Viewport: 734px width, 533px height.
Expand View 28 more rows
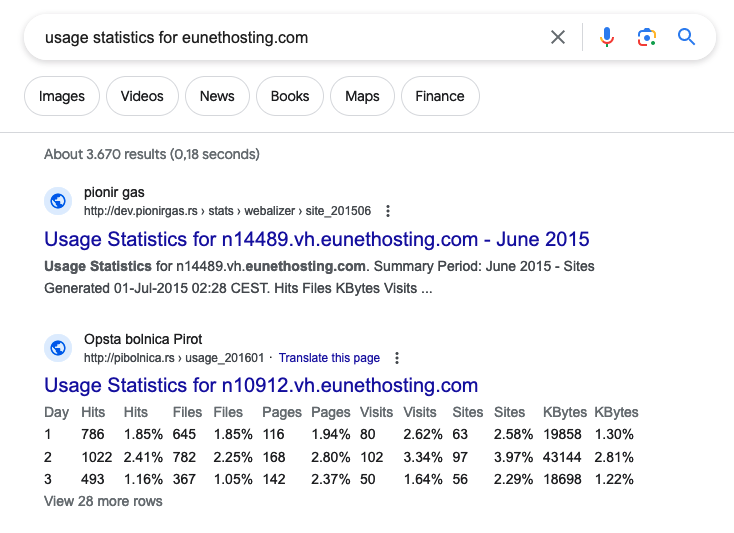[103, 501]
